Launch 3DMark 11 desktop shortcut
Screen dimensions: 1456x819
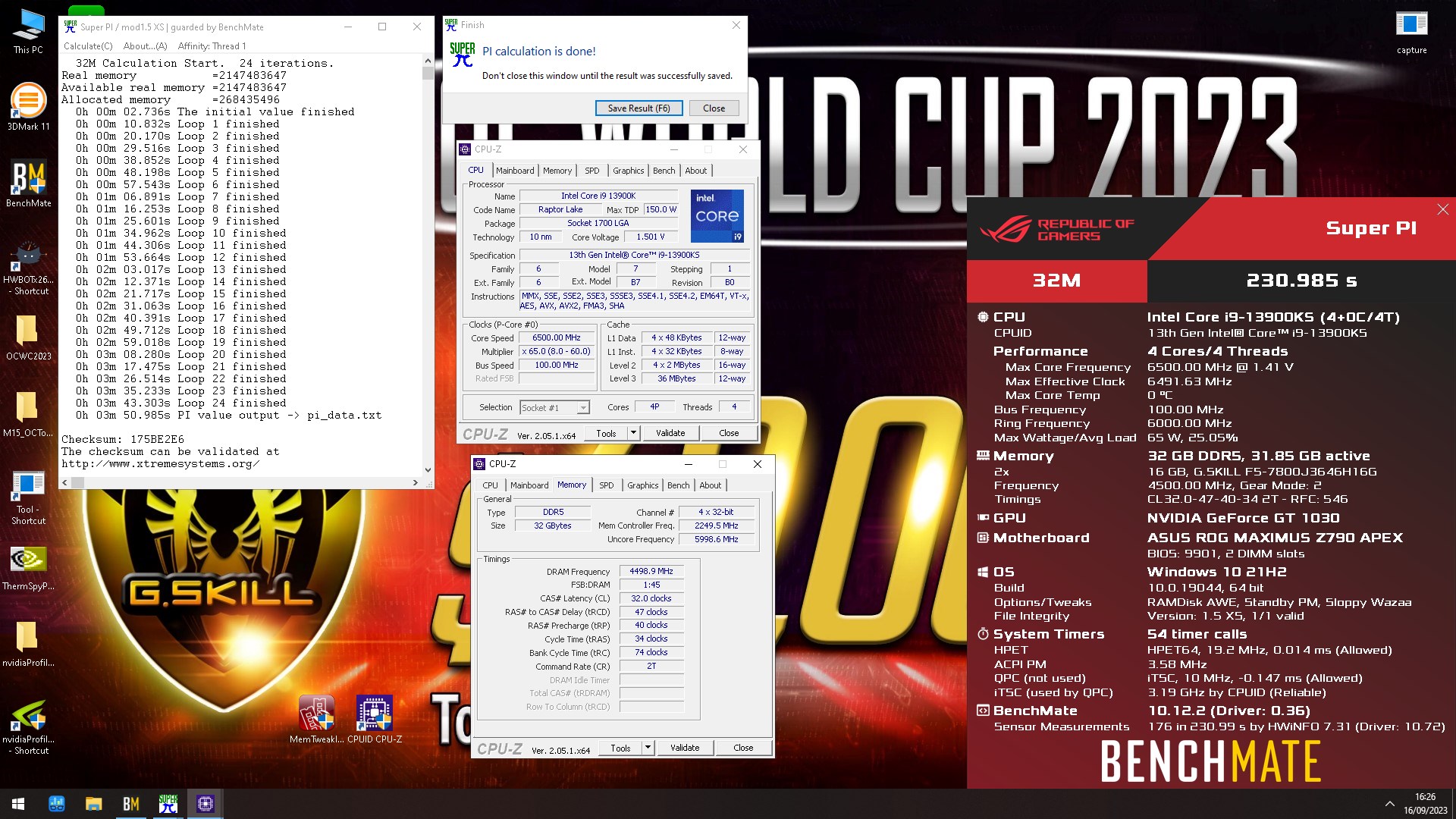(x=28, y=107)
